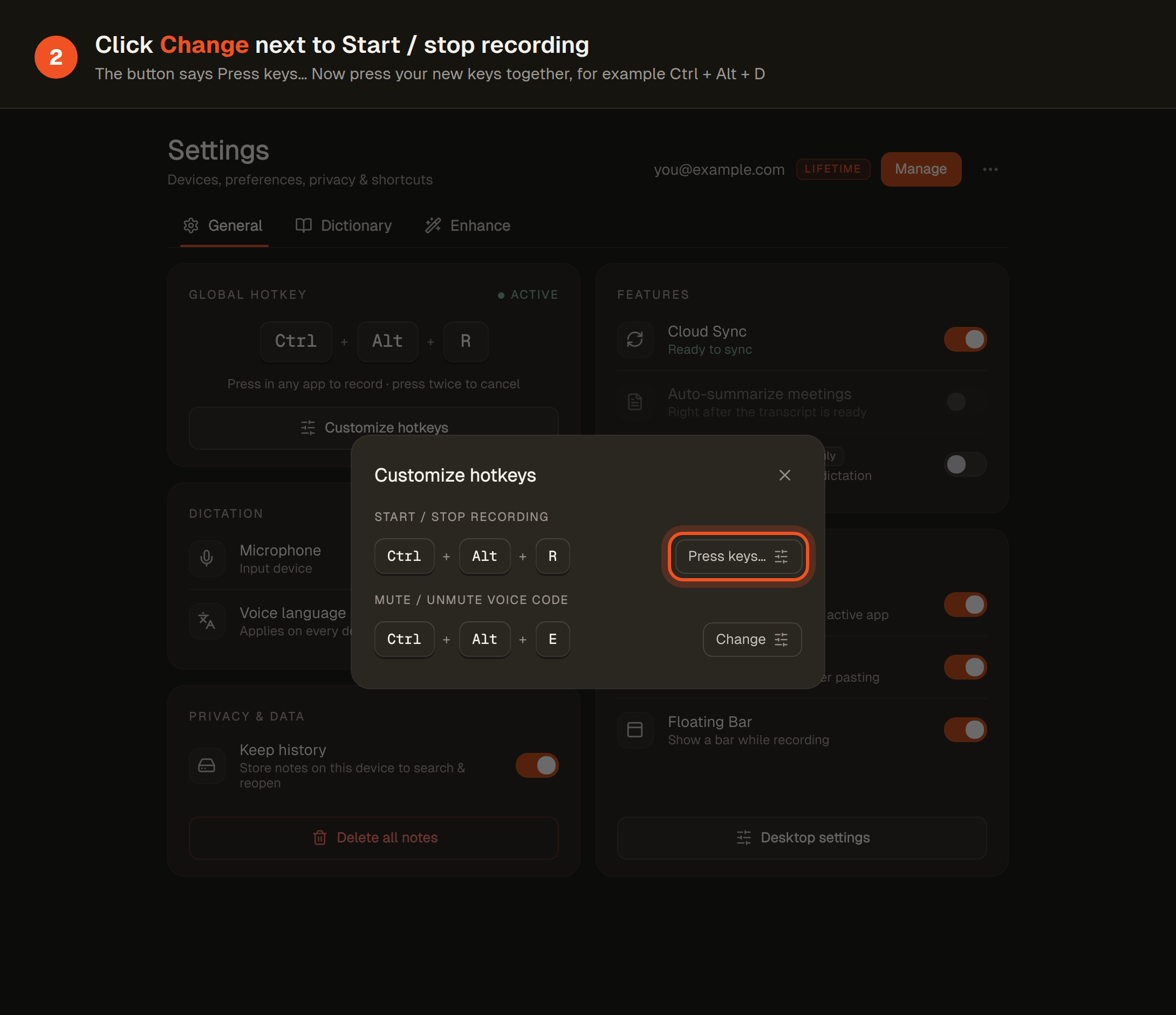Click the ACTIVE status label

click(528, 294)
